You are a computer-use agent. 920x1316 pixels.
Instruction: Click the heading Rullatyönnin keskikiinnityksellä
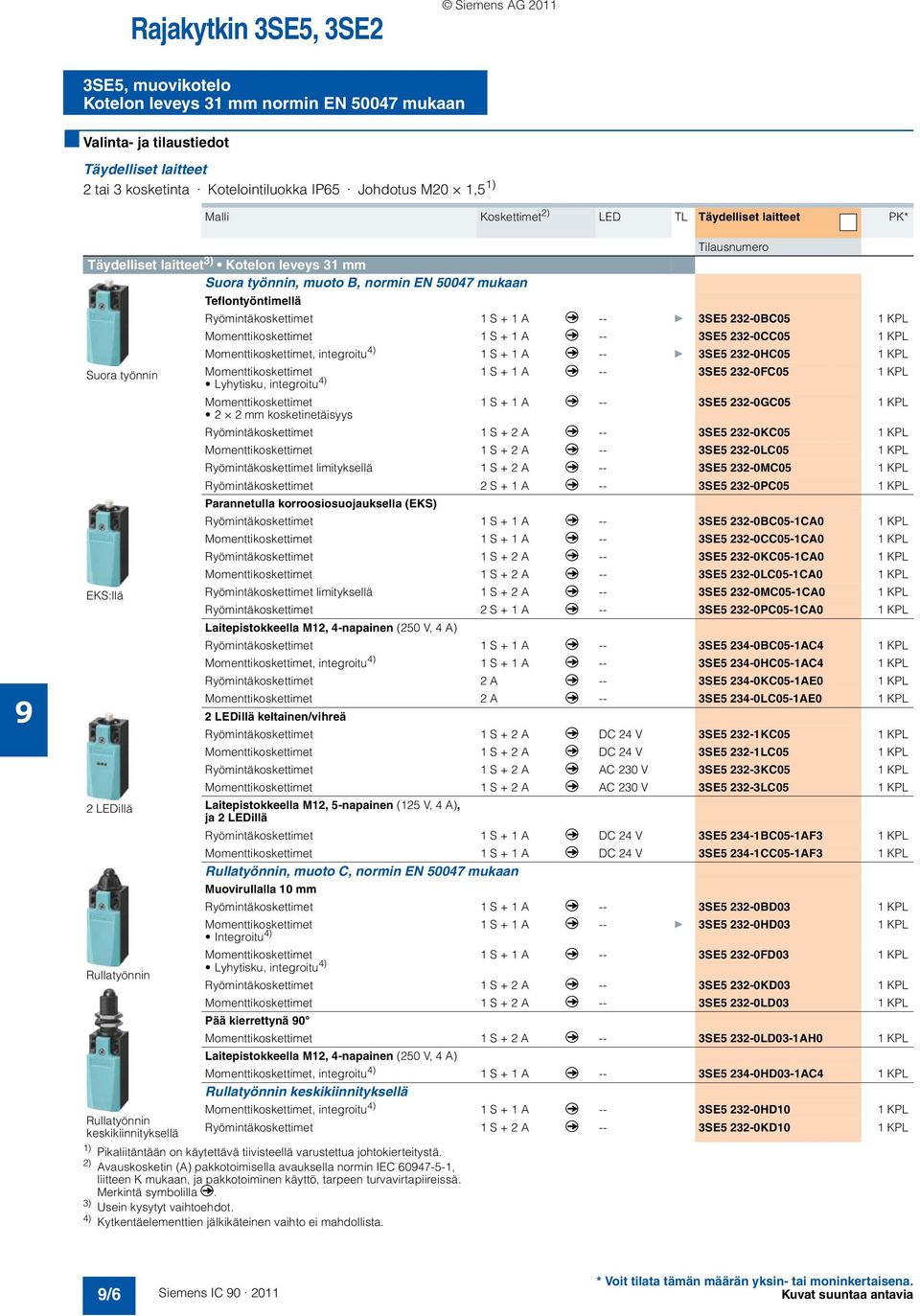(x=307, y=1092)
